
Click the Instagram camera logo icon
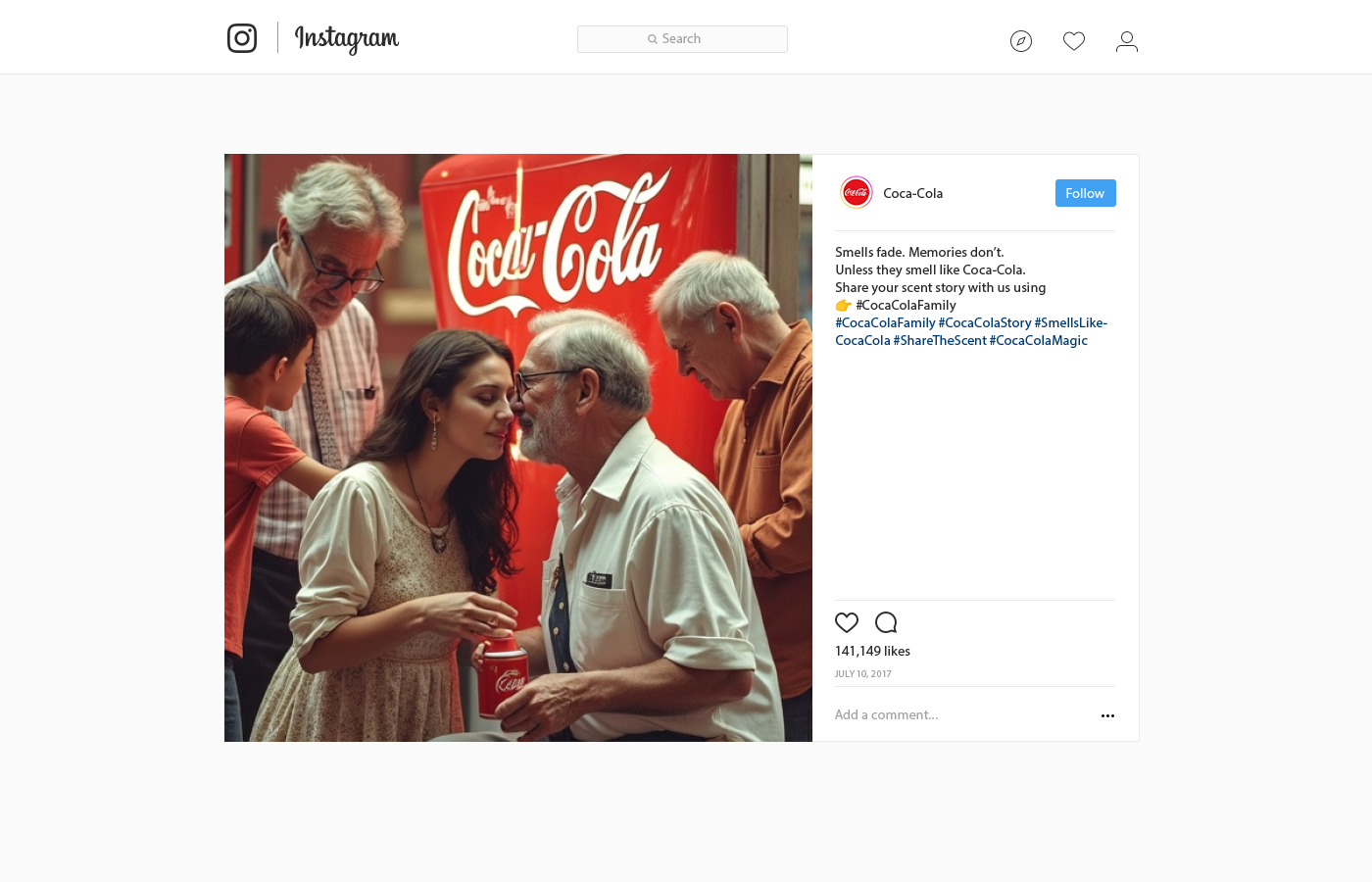click(x=242, y=38)
